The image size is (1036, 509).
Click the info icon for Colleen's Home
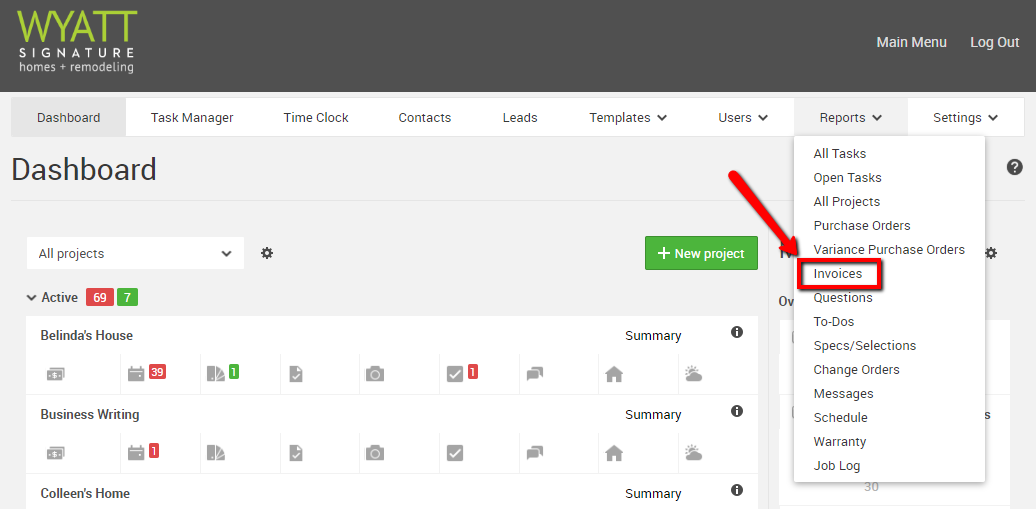click(x=737, y=490)
